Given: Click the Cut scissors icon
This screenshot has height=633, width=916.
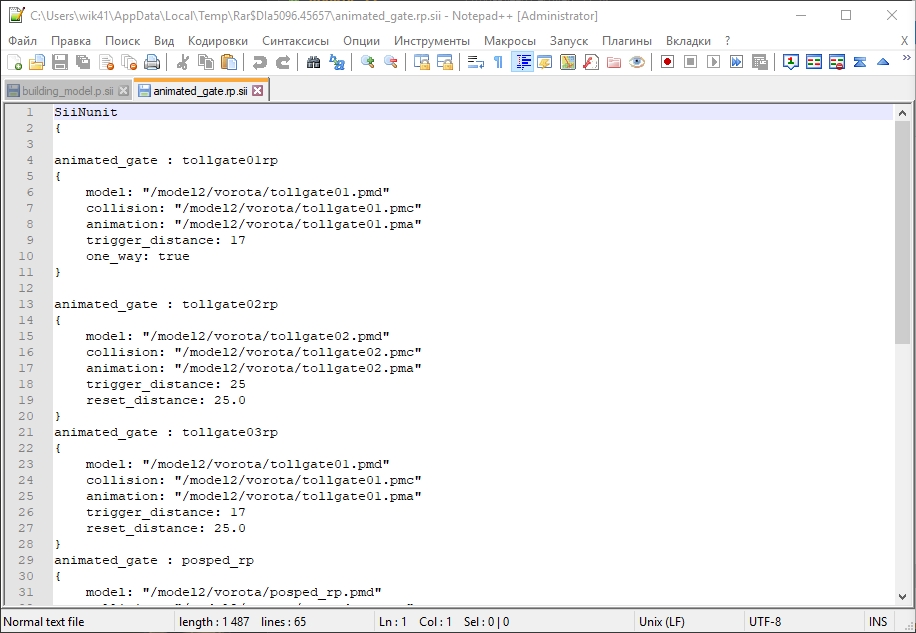Looking at the screenshot, I should click(183, 62).
